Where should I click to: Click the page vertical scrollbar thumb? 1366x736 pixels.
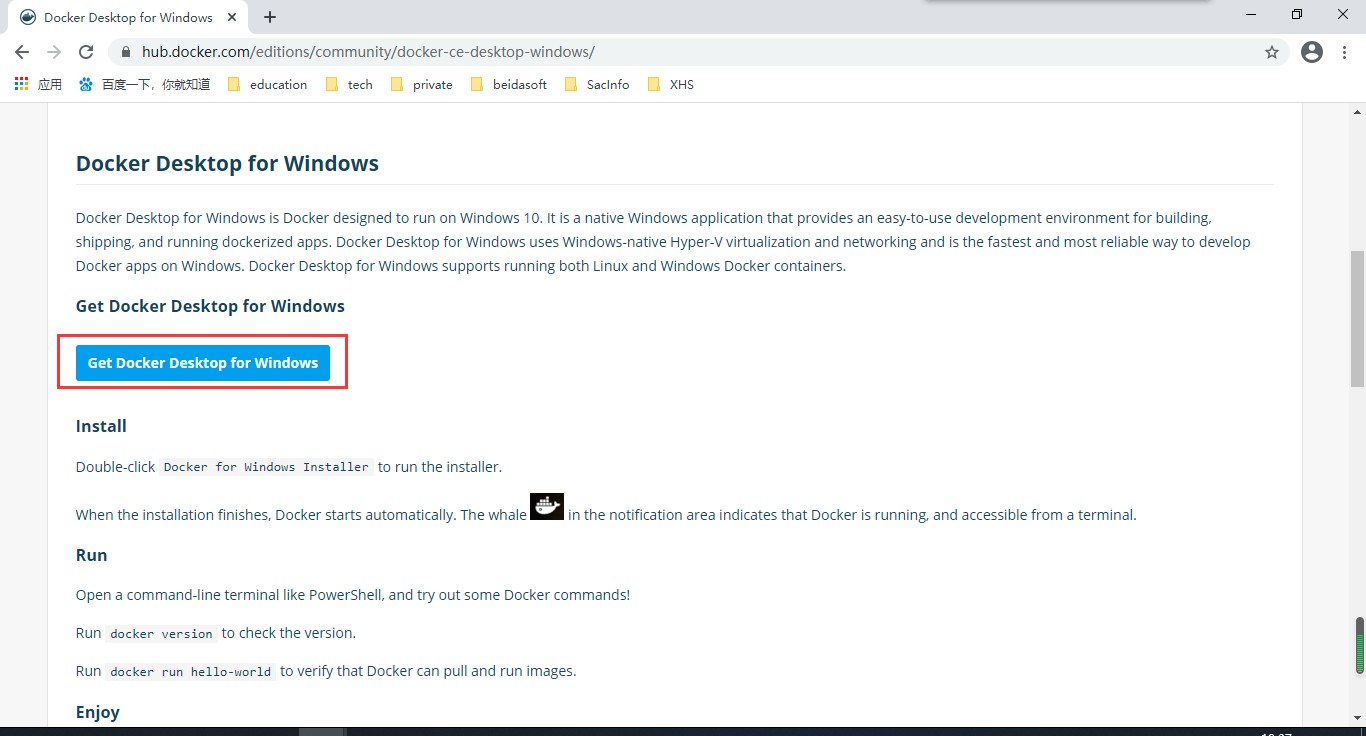click(1357, 318)
